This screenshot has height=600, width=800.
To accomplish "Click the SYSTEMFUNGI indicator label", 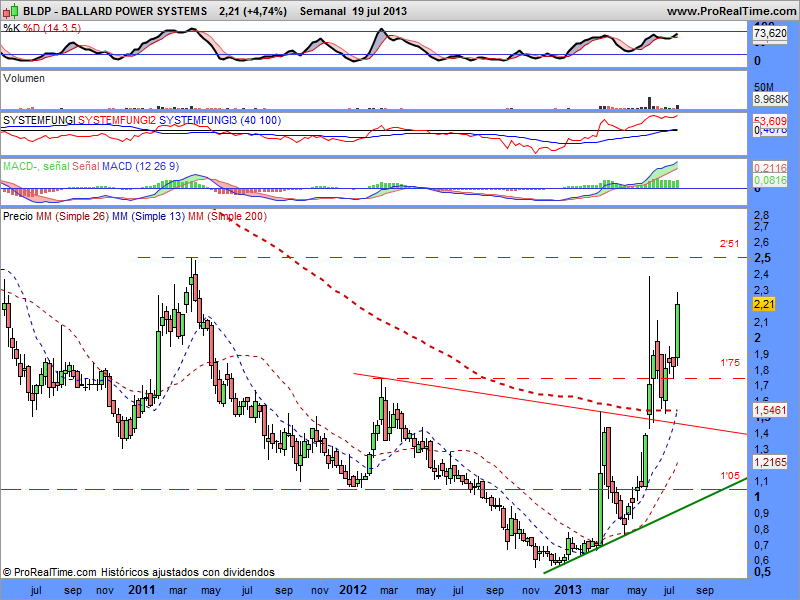I will click(x=39, y=120).
